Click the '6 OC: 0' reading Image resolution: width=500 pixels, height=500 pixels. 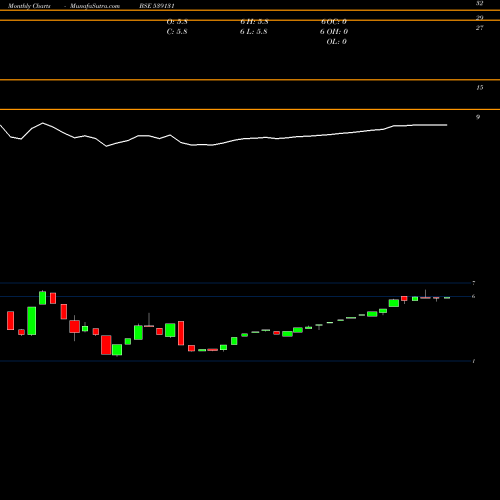click(x=334, y=22)
